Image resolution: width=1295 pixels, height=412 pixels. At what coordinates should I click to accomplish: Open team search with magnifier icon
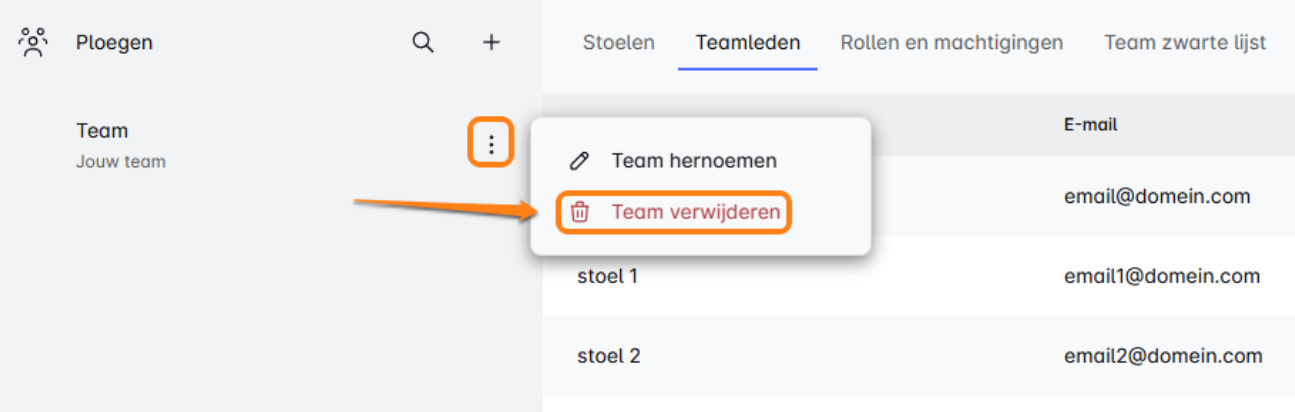tap(423, 42)
